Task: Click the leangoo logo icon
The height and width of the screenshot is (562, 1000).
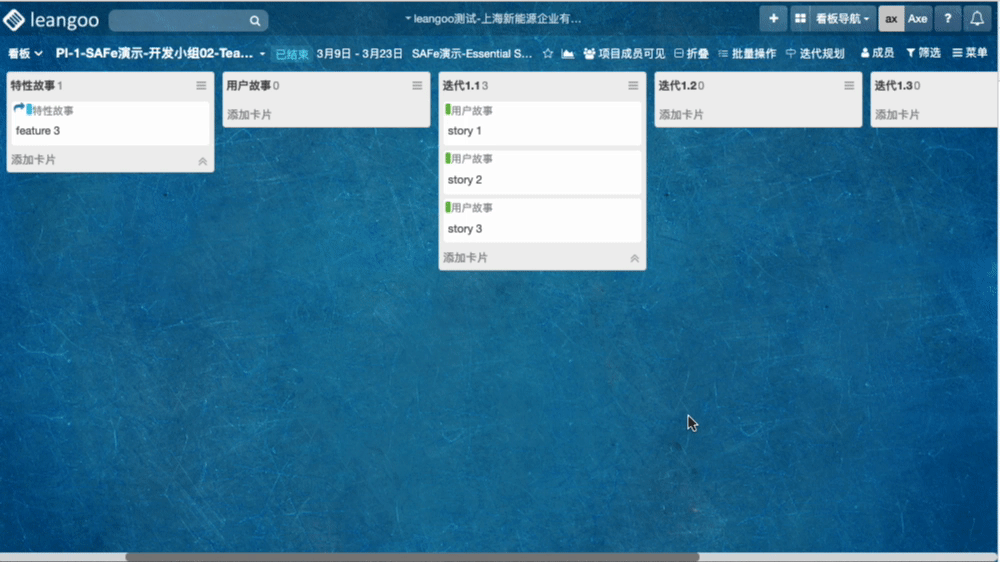Action: (14, 20)
